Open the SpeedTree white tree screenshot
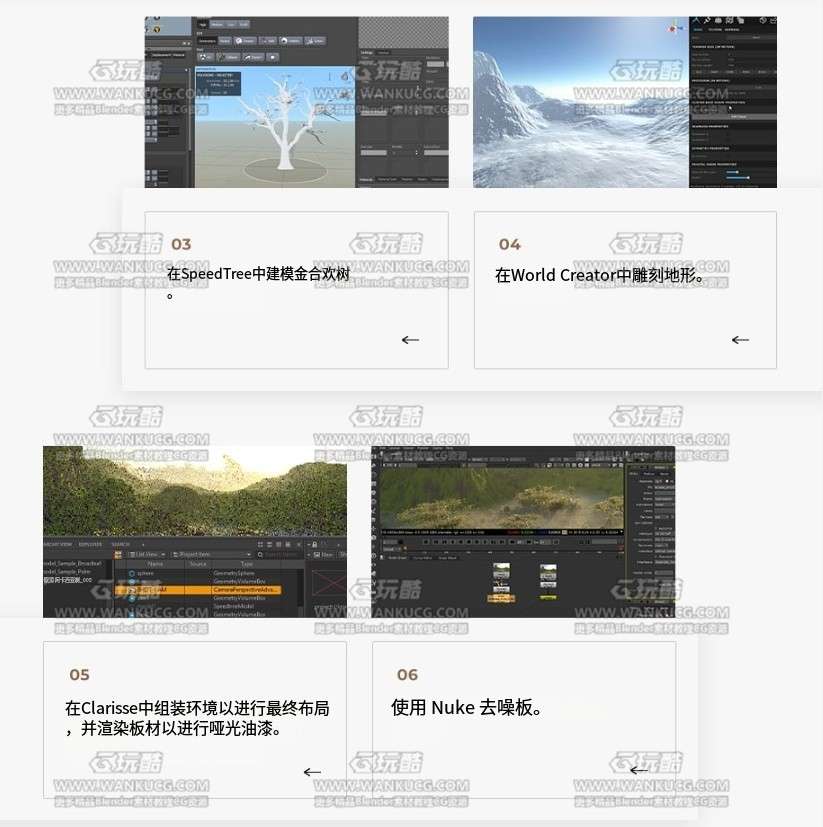 [x=296, y=102]
